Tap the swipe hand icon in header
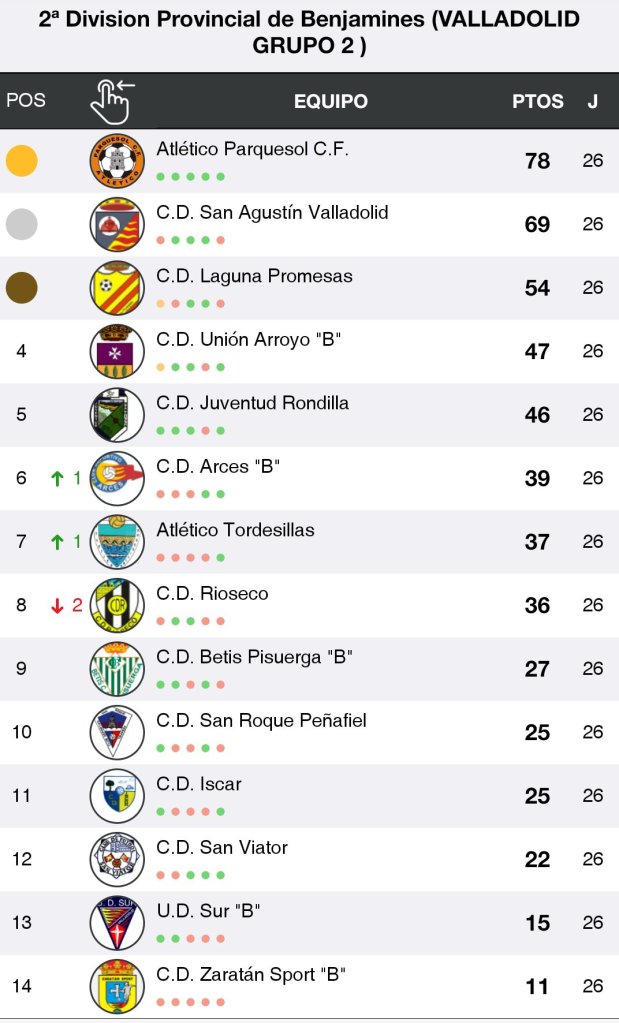The height and width of the screenshot is (1023, 619). pyautogui.click(x=112, y=100)
